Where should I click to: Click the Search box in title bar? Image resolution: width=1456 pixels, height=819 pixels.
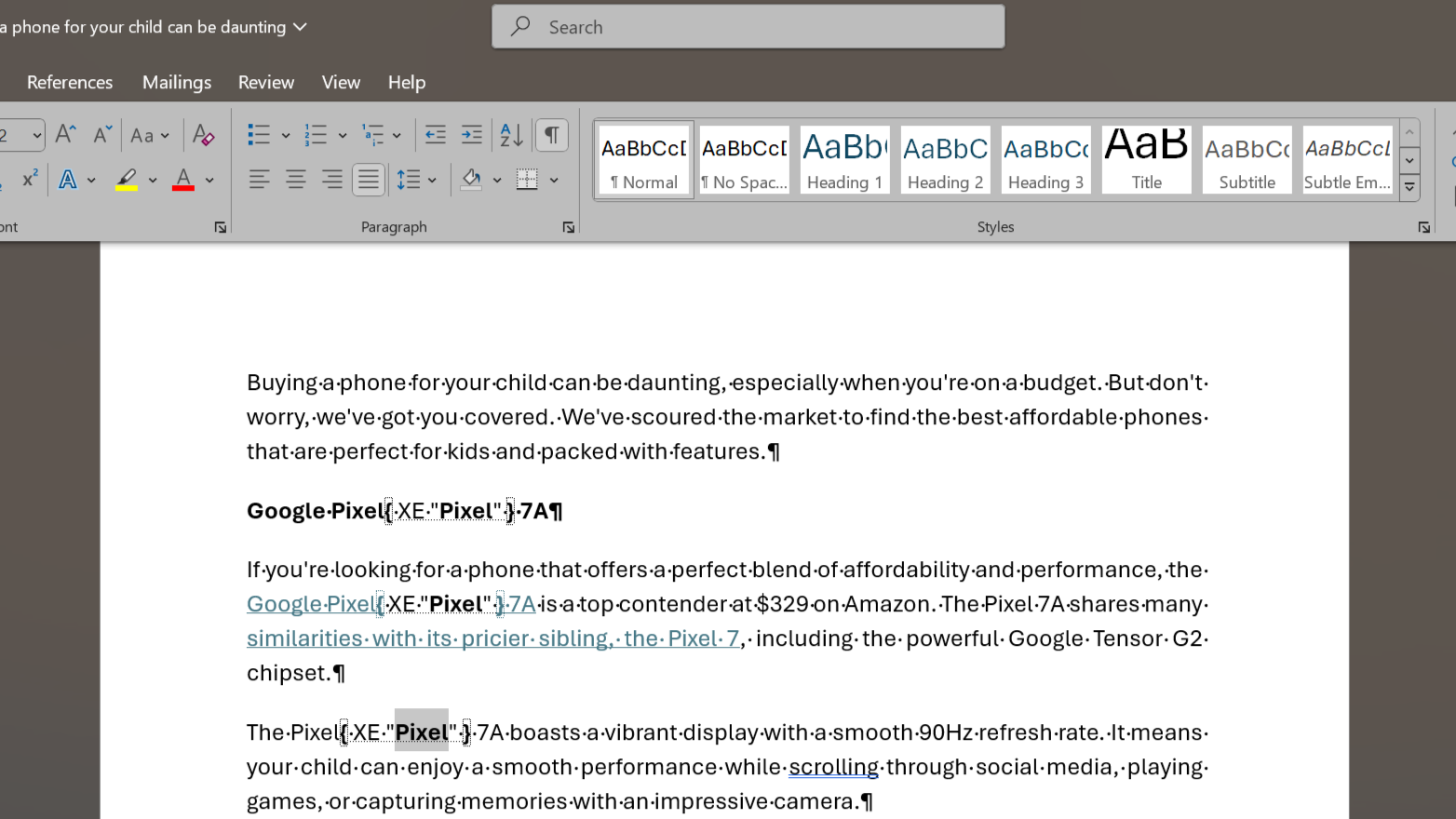(748, 27)
